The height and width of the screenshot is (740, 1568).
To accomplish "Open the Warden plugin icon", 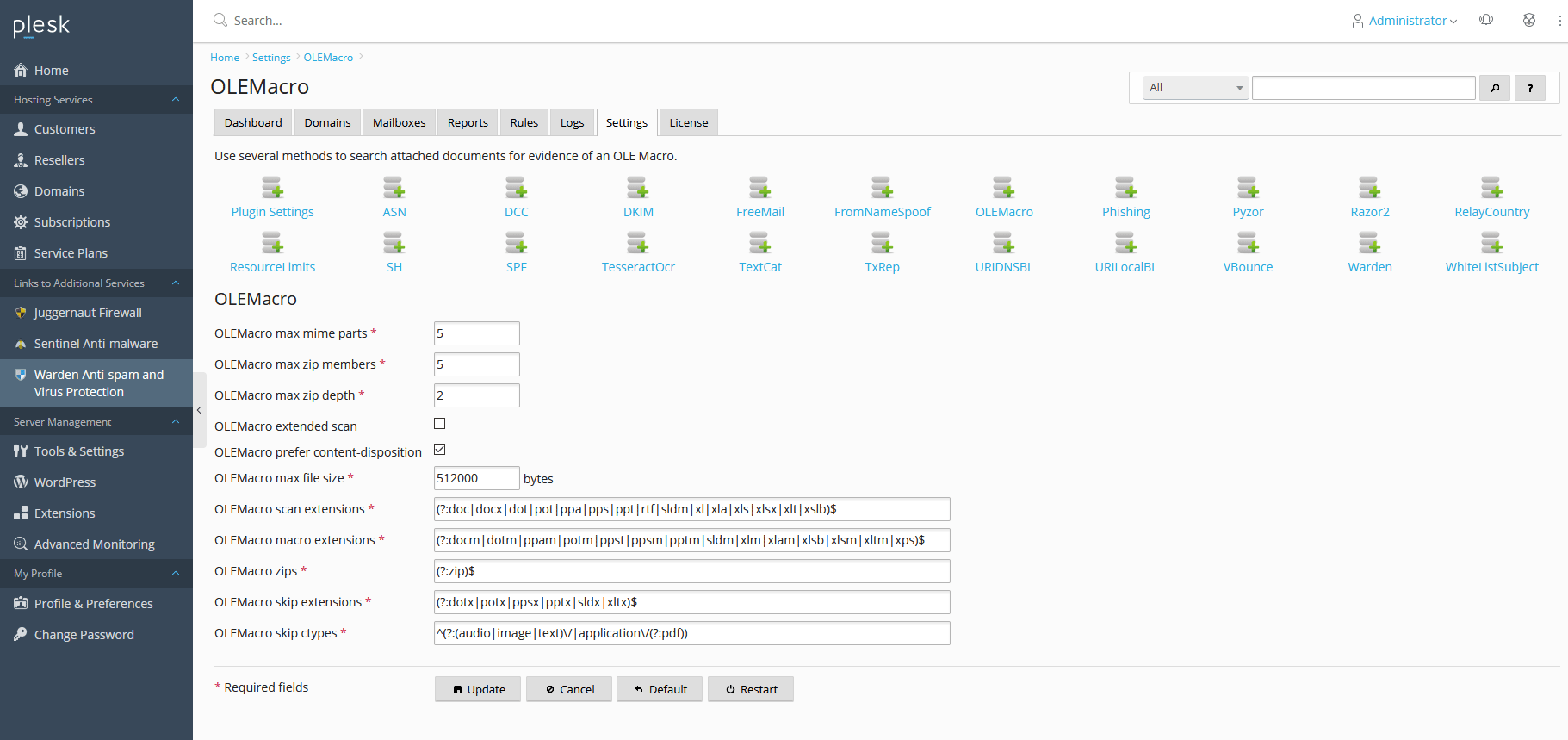I will [1370, 243].
